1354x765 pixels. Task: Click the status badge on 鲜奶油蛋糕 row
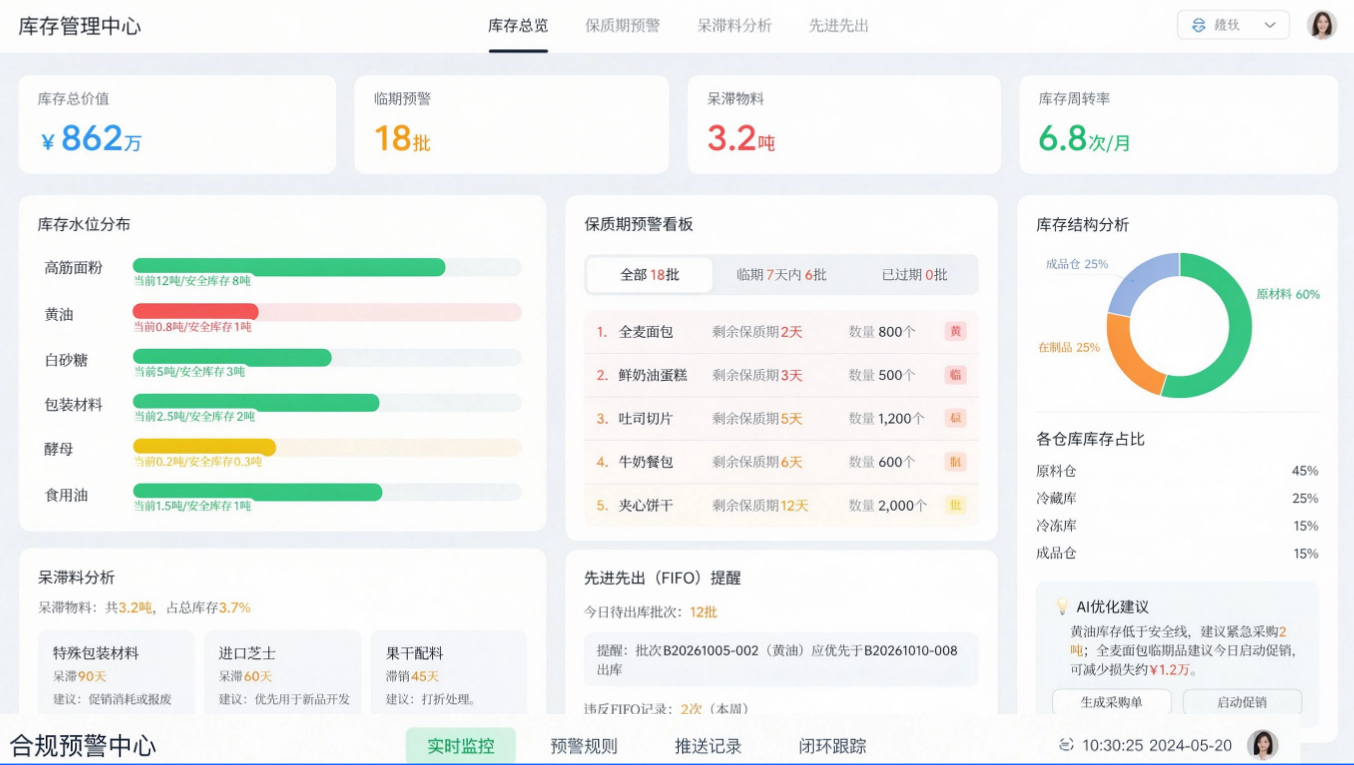(x=956, y=375)
